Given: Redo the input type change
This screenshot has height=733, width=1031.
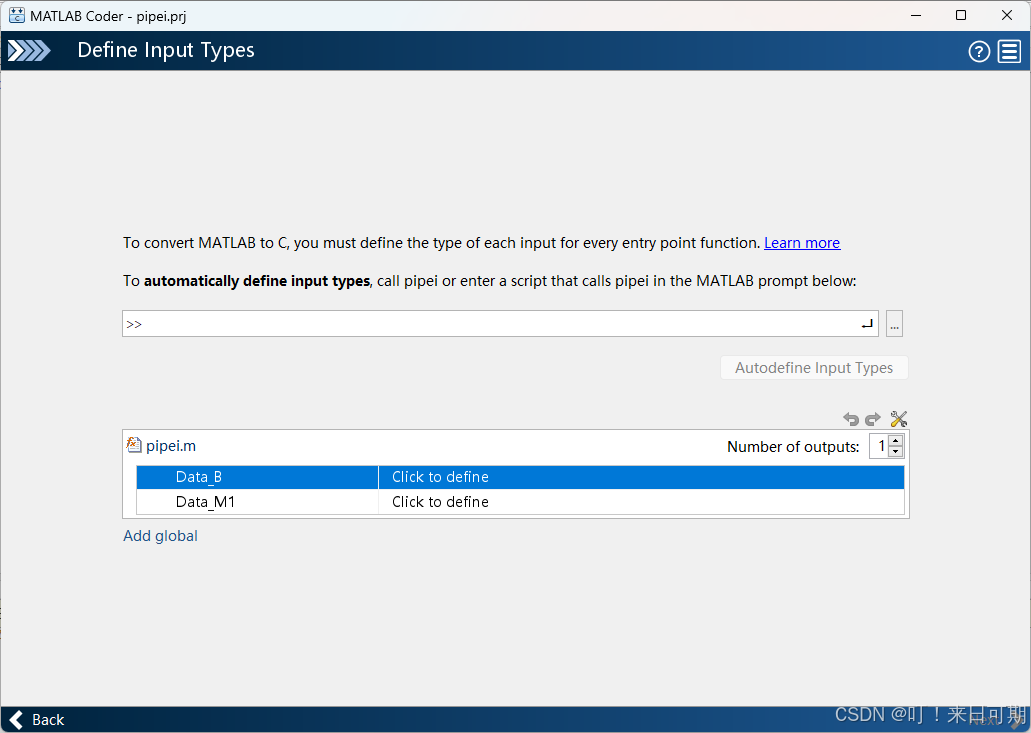Looking at the screenshot, I should 873,419.
